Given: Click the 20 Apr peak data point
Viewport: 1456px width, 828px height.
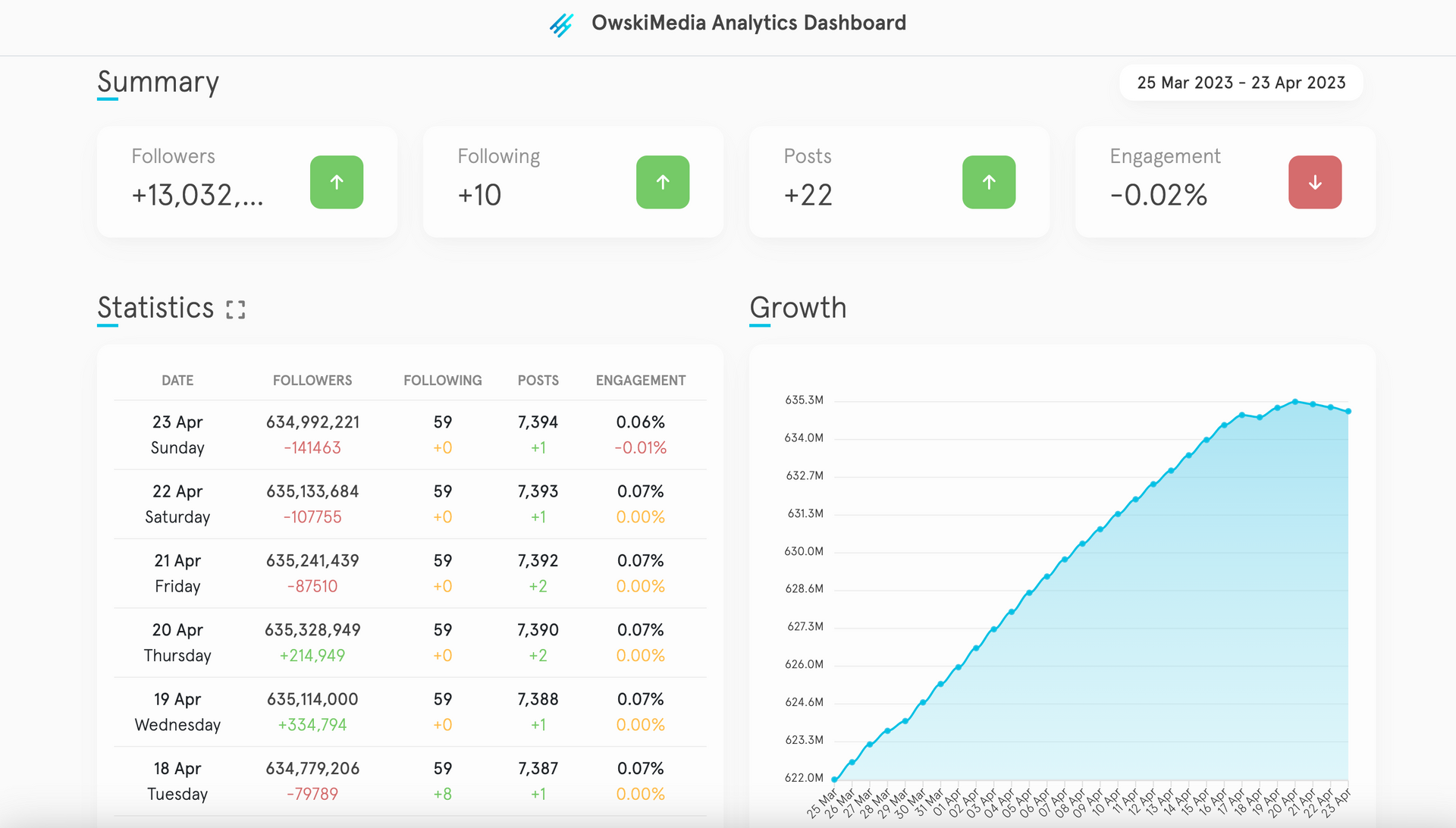Looking at the screenshot, I should (1295, 402).
